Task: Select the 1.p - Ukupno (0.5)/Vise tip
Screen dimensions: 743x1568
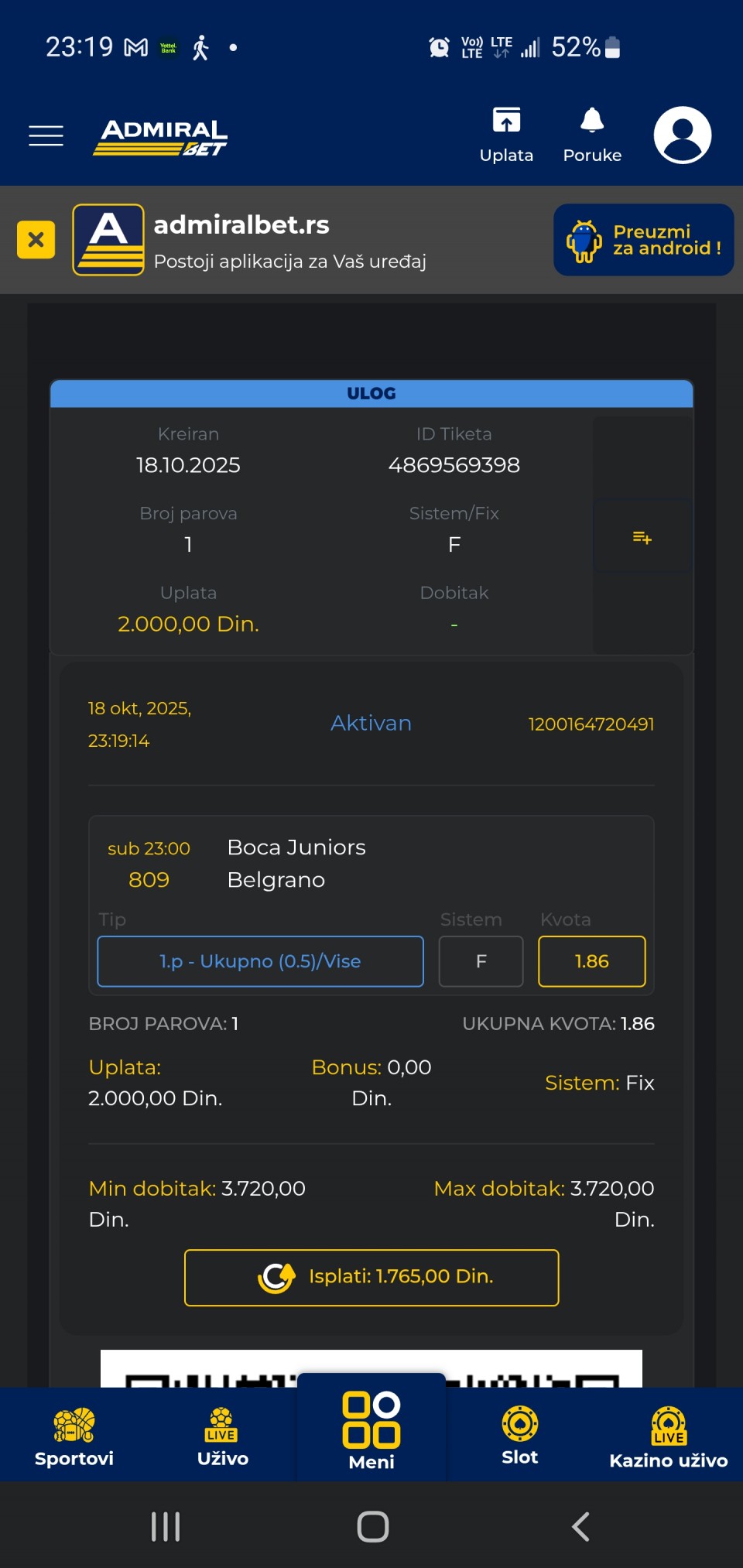Action: point(260,961)
